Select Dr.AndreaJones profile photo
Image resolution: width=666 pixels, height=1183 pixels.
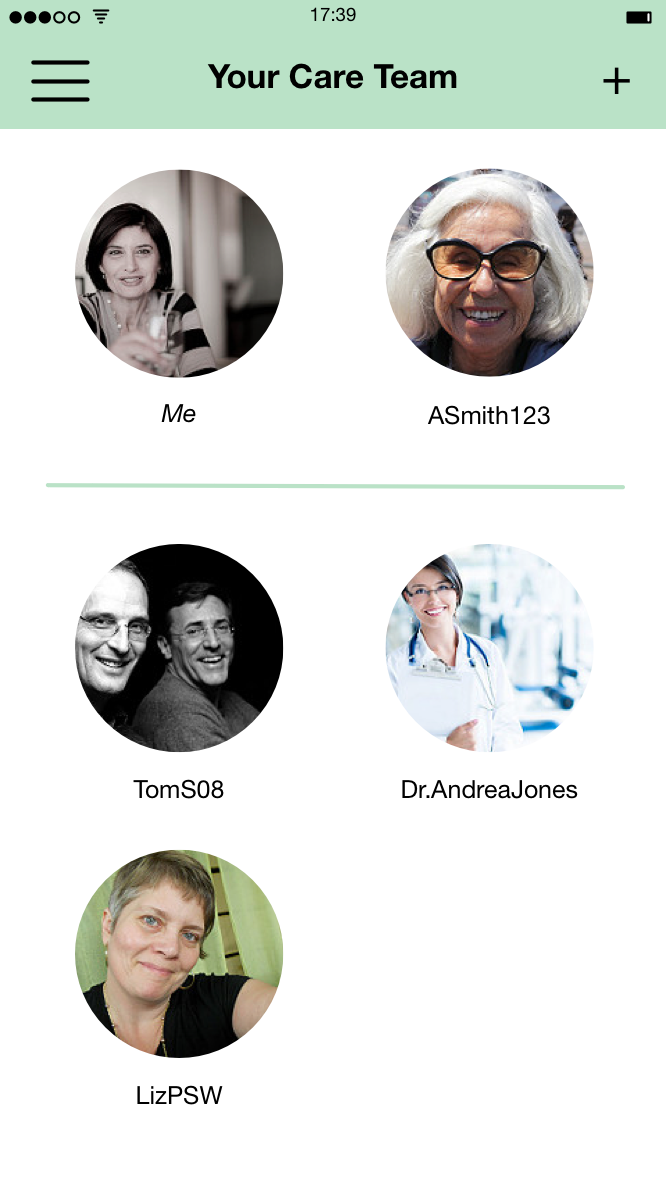[x=490, y=647]
